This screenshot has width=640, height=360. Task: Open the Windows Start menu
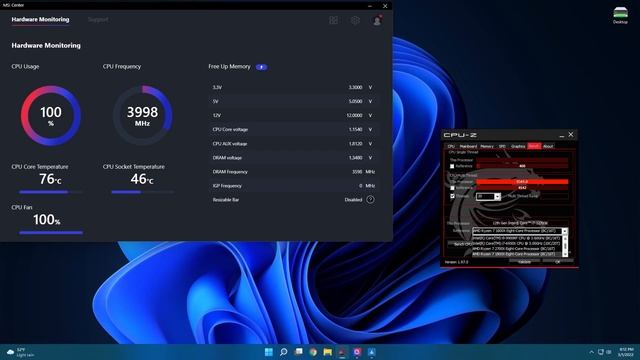(x=269, y=352)
